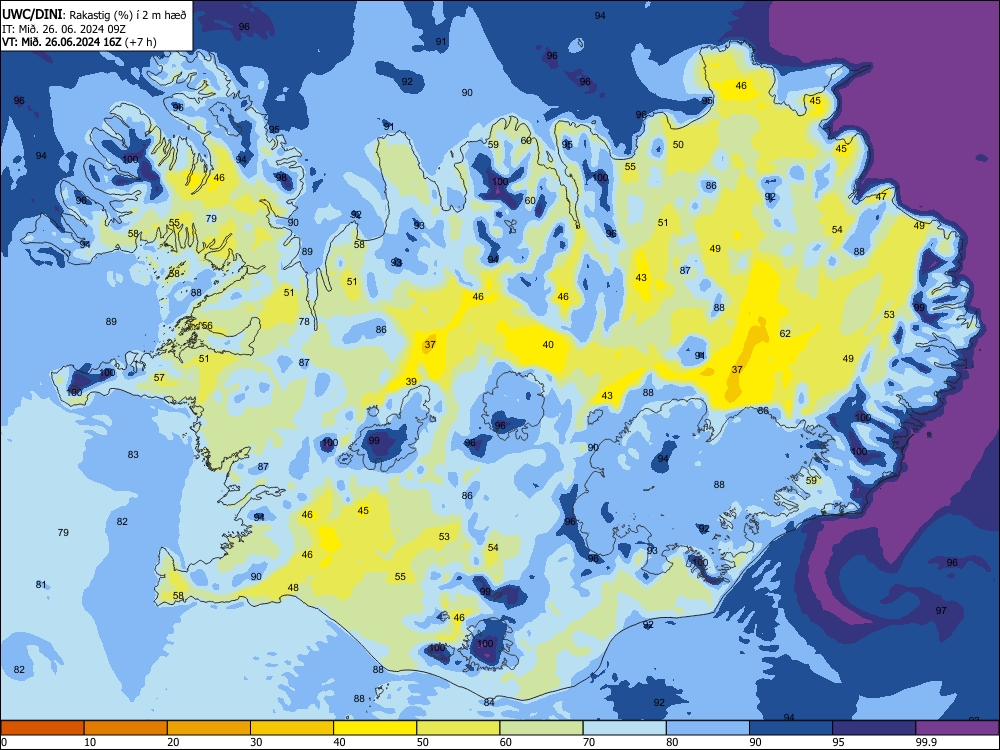1000x750 pixels.
Task: Click the map humidity value '78'
Action: (304, 321)
